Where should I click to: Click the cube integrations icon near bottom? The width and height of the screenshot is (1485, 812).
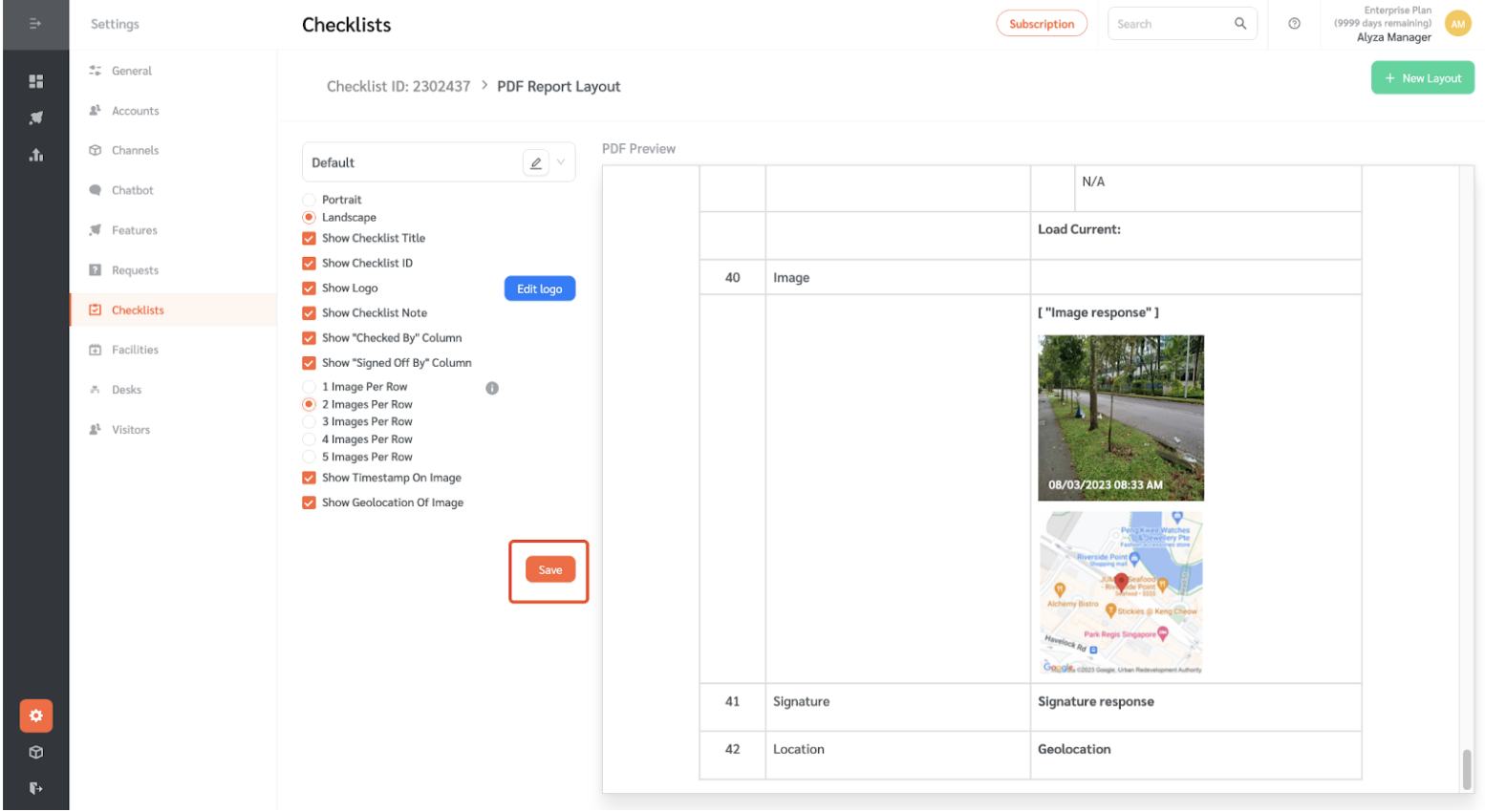[35, 752]
